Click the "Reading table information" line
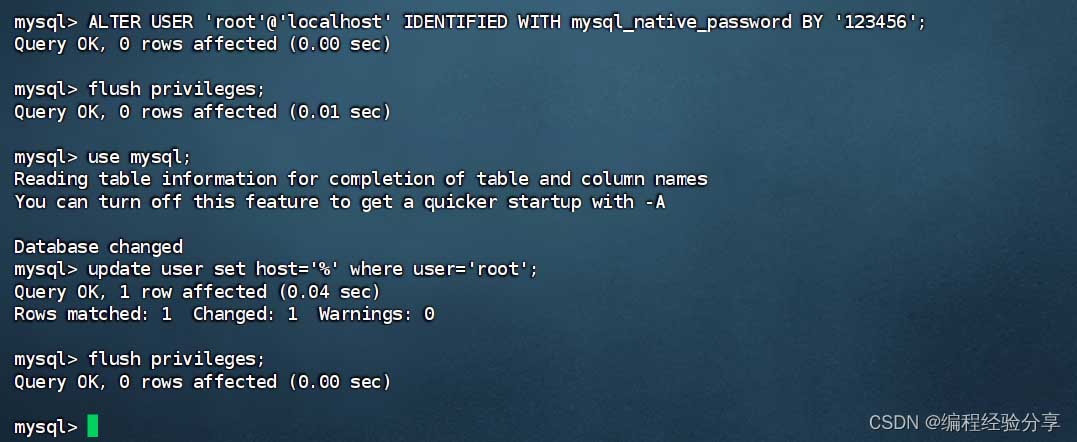 [x=360, y=179]
